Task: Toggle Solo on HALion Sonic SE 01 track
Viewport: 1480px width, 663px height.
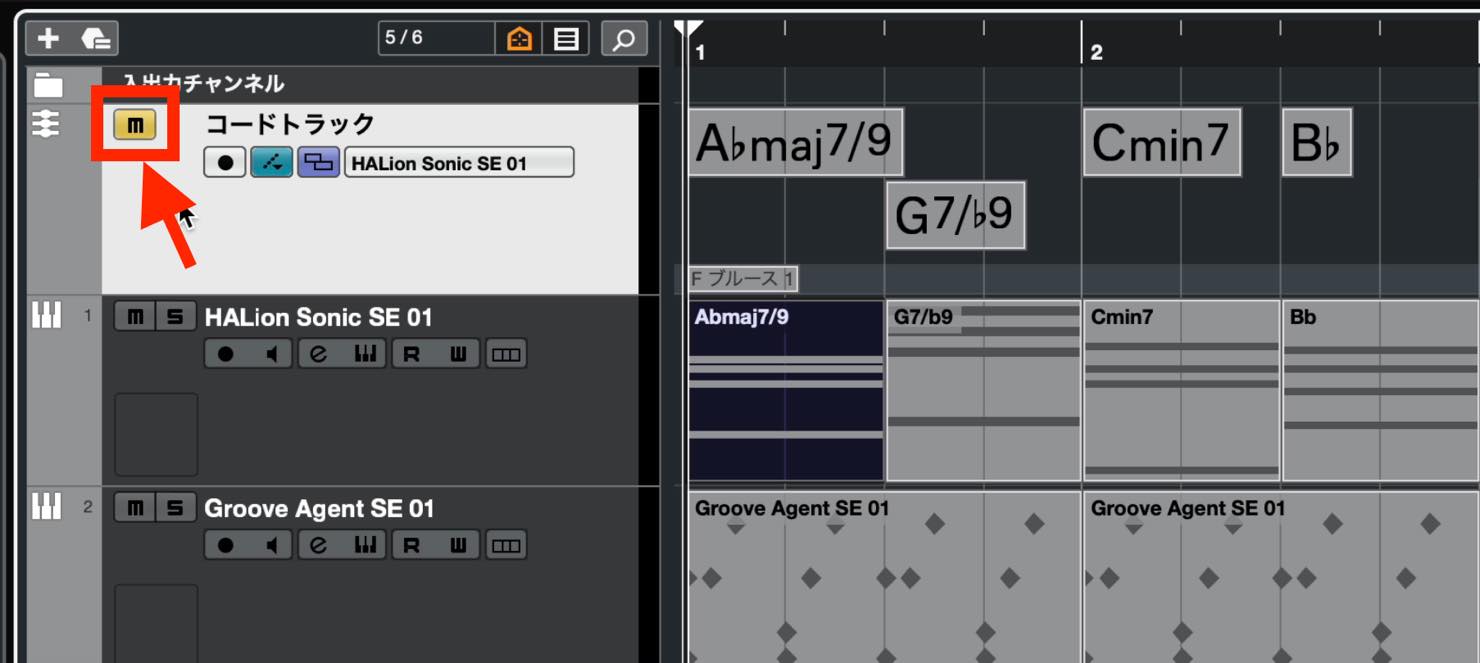Action: (x=175, y=317)
